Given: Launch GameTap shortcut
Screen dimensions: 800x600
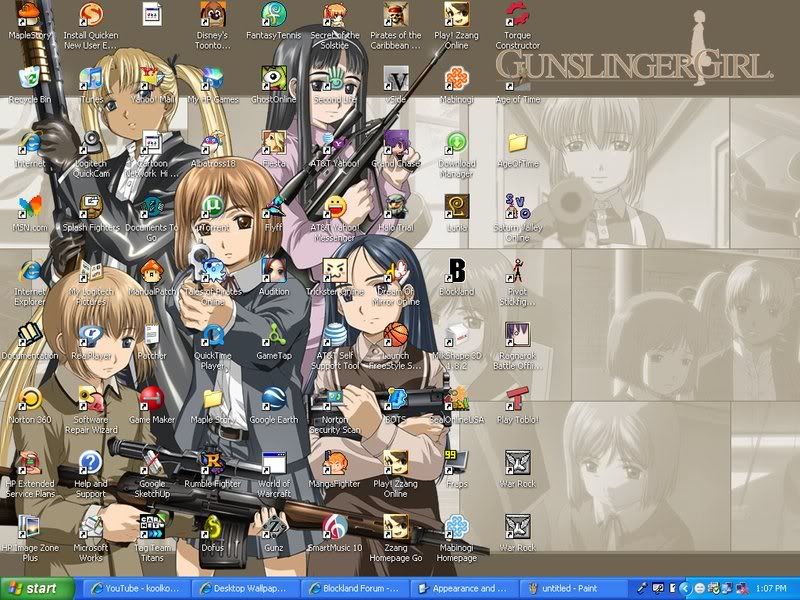Looking at the screenshot, I should coord(274,335).
